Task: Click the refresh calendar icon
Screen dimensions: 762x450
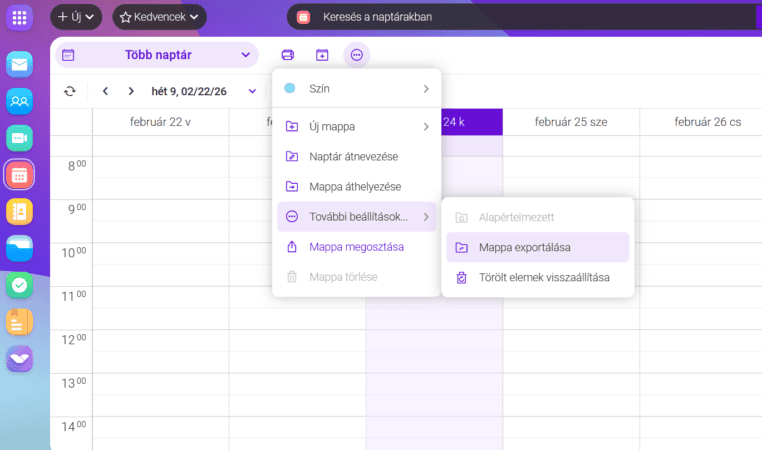Action: (x=69, y=91)
